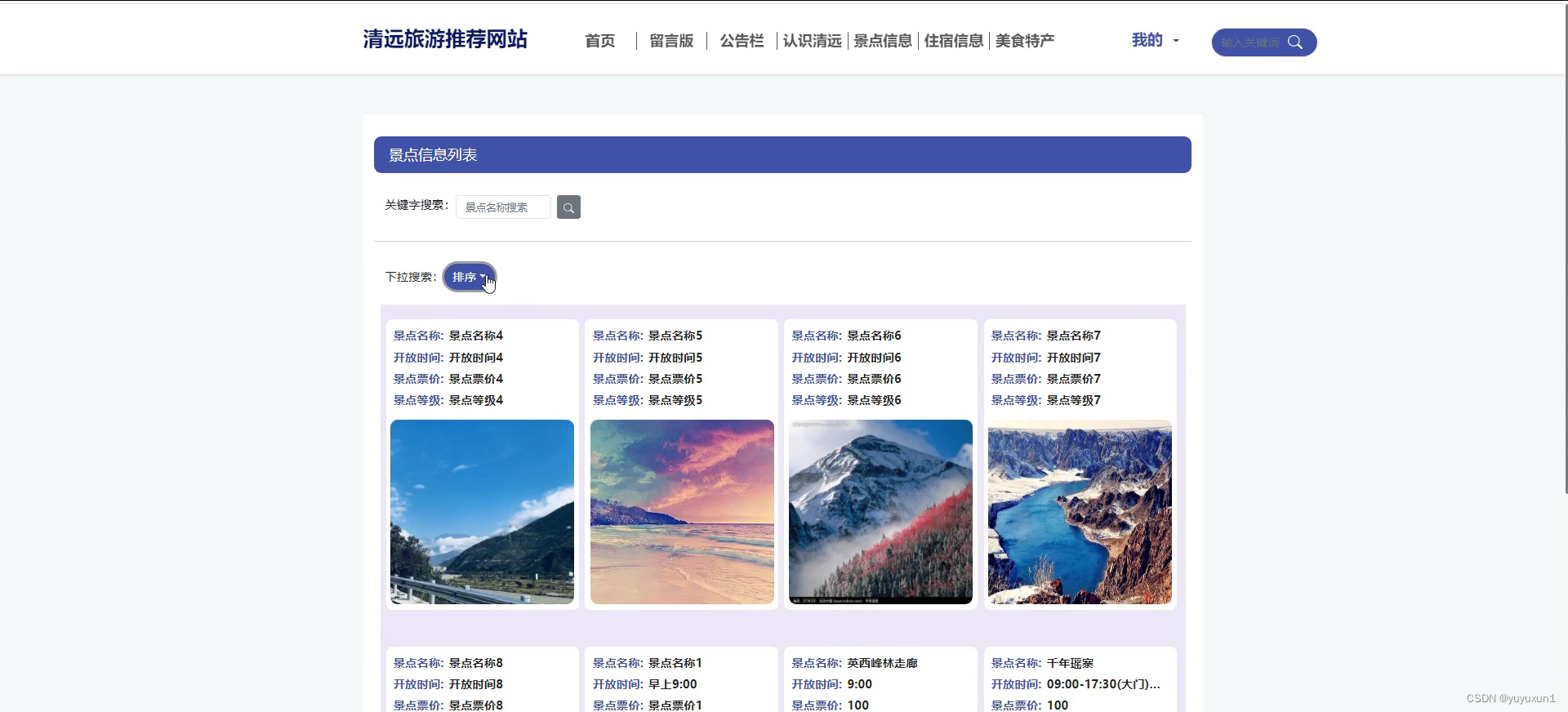The height and width of the screenshot is (712, 1568).
Task: Click the 景点票价5 value
Action: tap(675, 379)
